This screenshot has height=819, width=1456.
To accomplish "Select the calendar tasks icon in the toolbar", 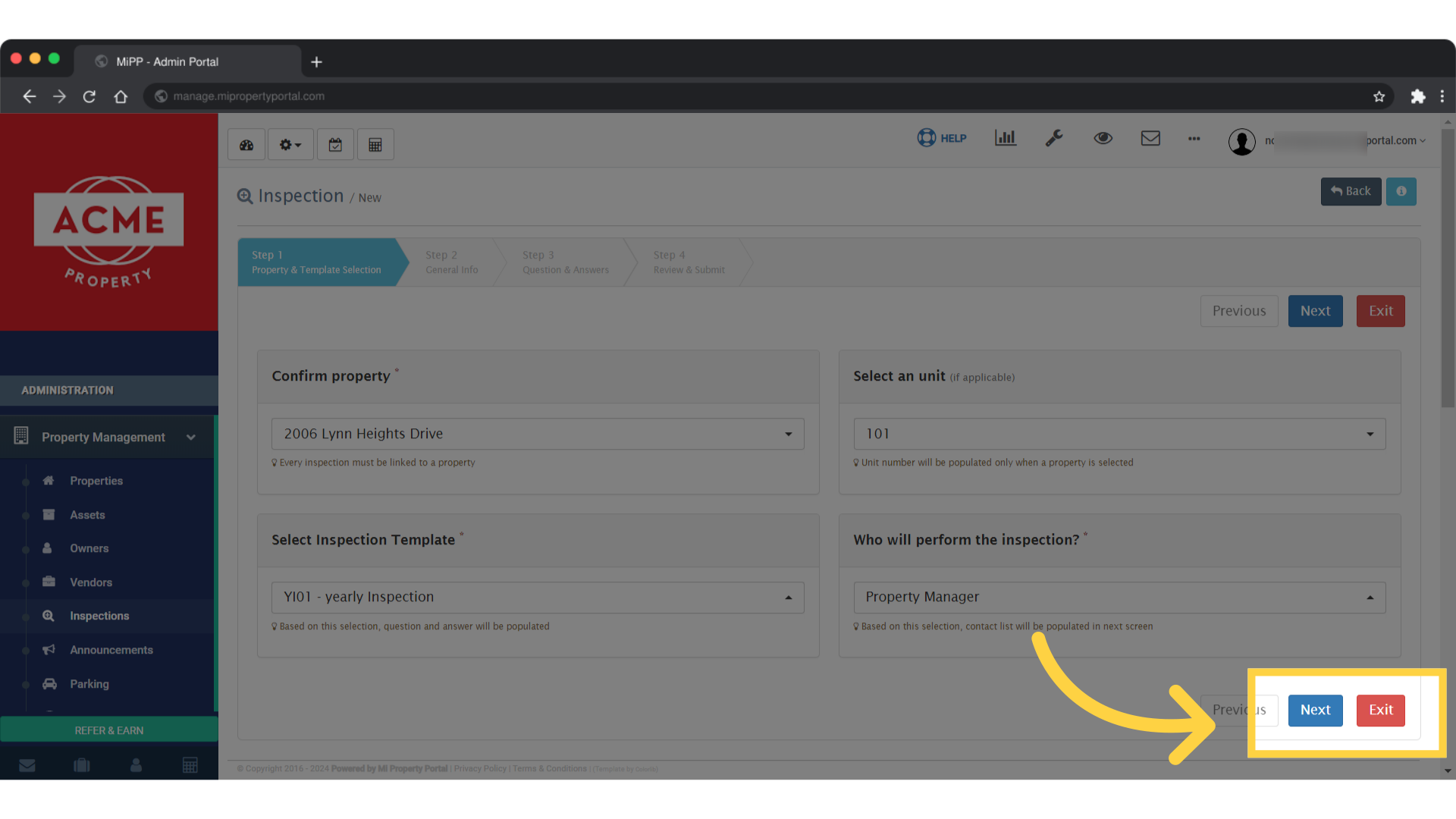I will pyautogui.click(x=335, y=144).
